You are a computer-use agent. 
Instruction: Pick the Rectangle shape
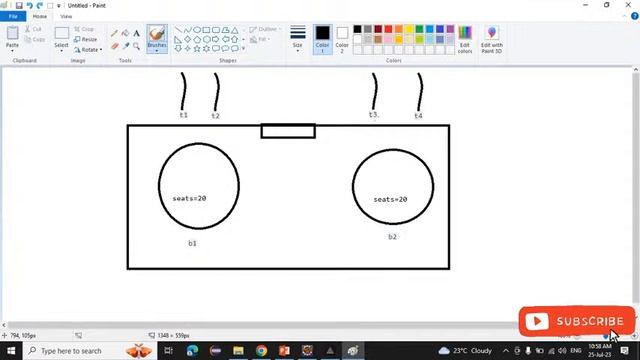tap(206, 30)
